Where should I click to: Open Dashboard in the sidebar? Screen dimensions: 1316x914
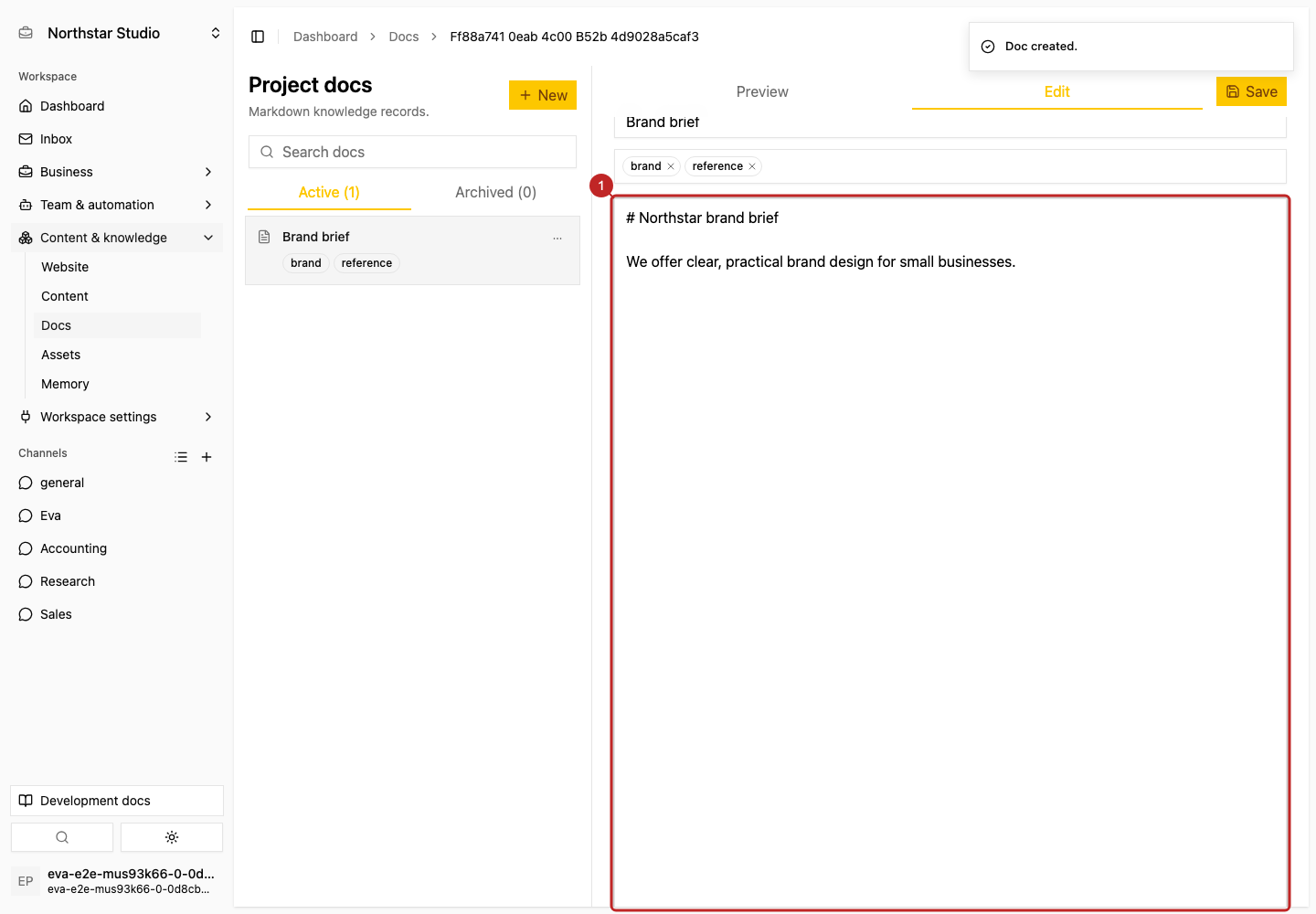pyautogui.click(x=117, y=106)
